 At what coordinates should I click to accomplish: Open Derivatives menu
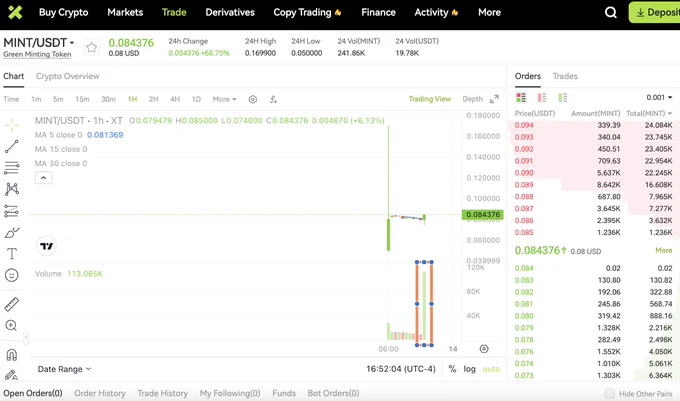(x=230, y=12)
